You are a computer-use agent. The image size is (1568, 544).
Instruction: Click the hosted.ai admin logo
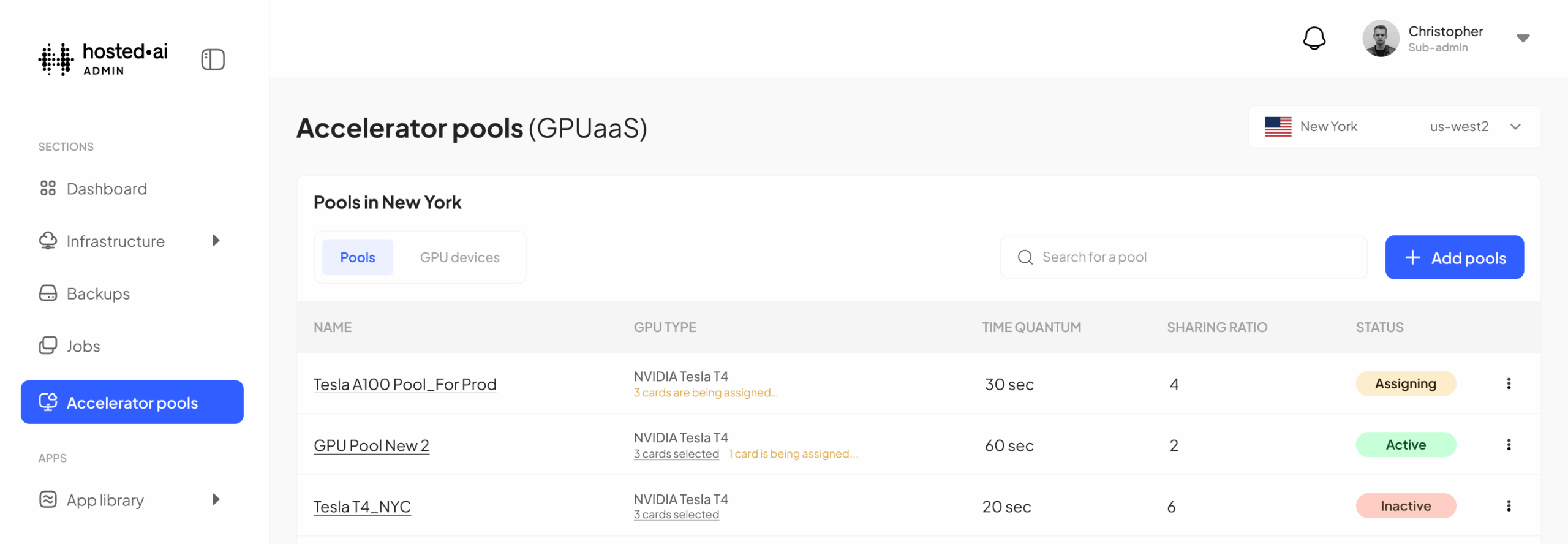click(x=103, y=59)
